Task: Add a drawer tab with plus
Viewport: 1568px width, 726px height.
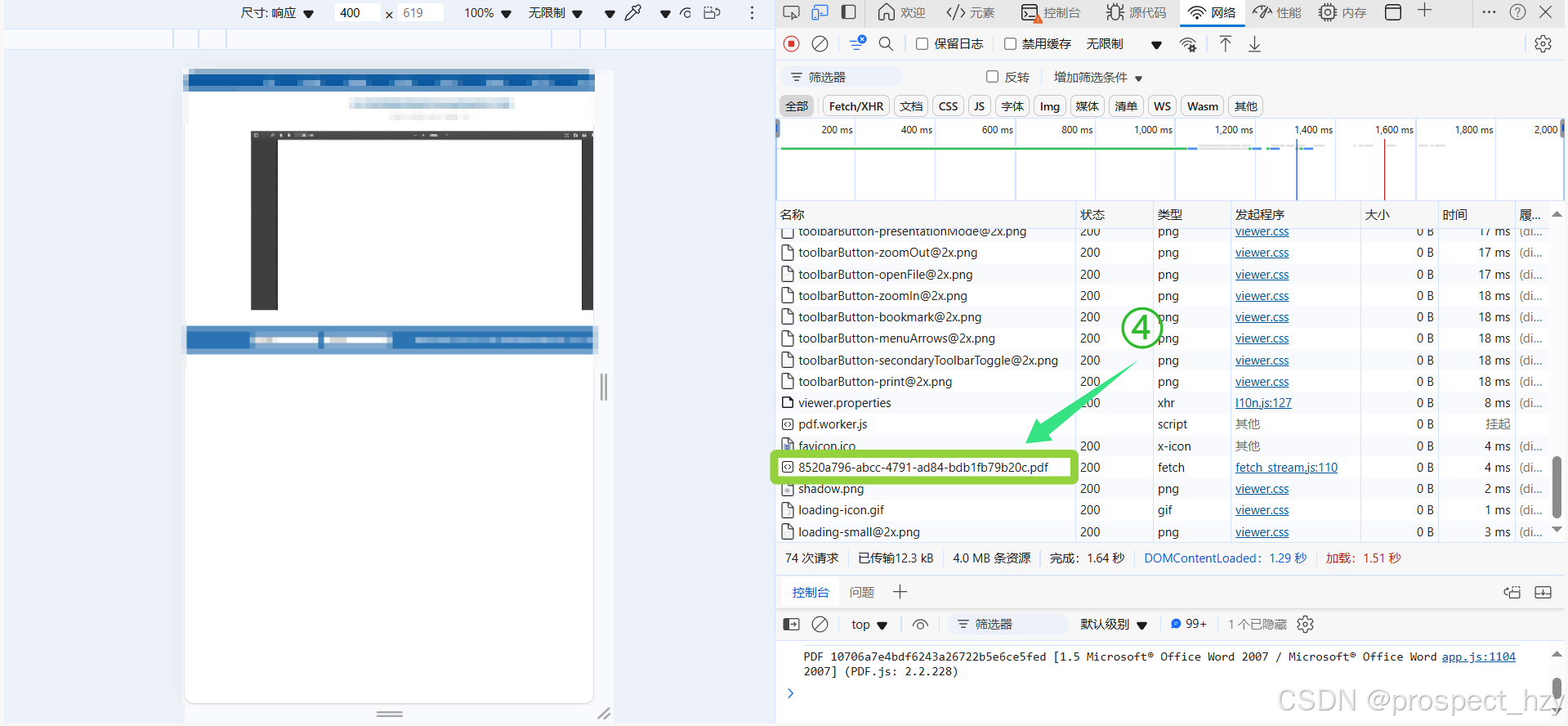Action: [900, 592]
